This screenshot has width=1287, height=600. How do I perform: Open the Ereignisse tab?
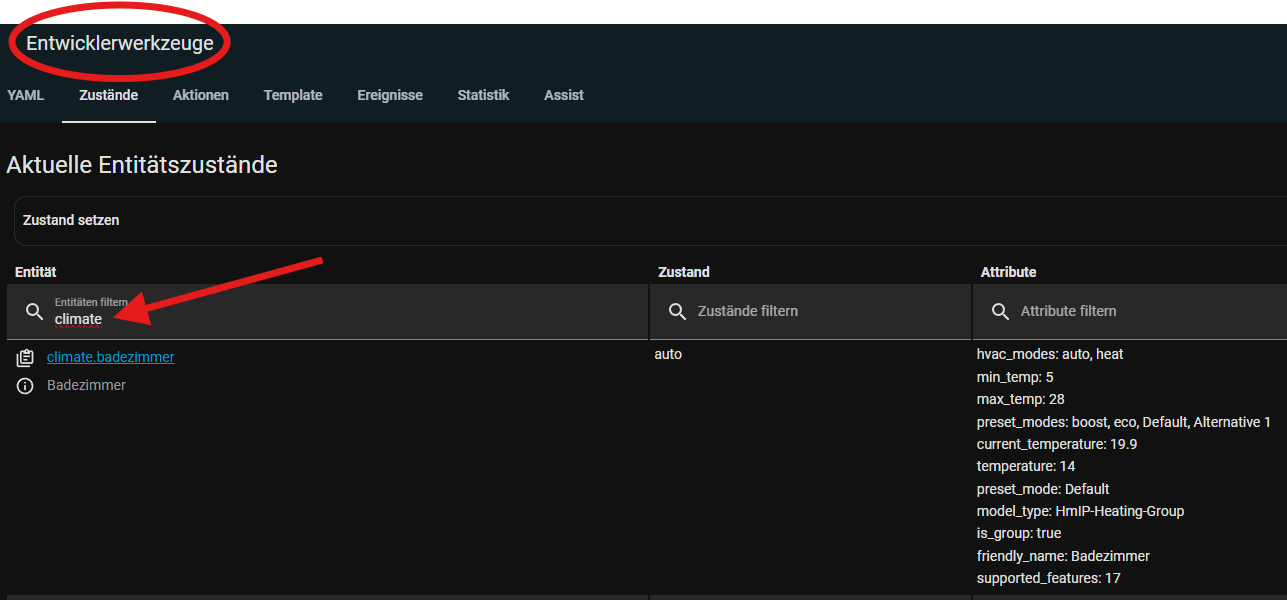[x=390, y=96]
